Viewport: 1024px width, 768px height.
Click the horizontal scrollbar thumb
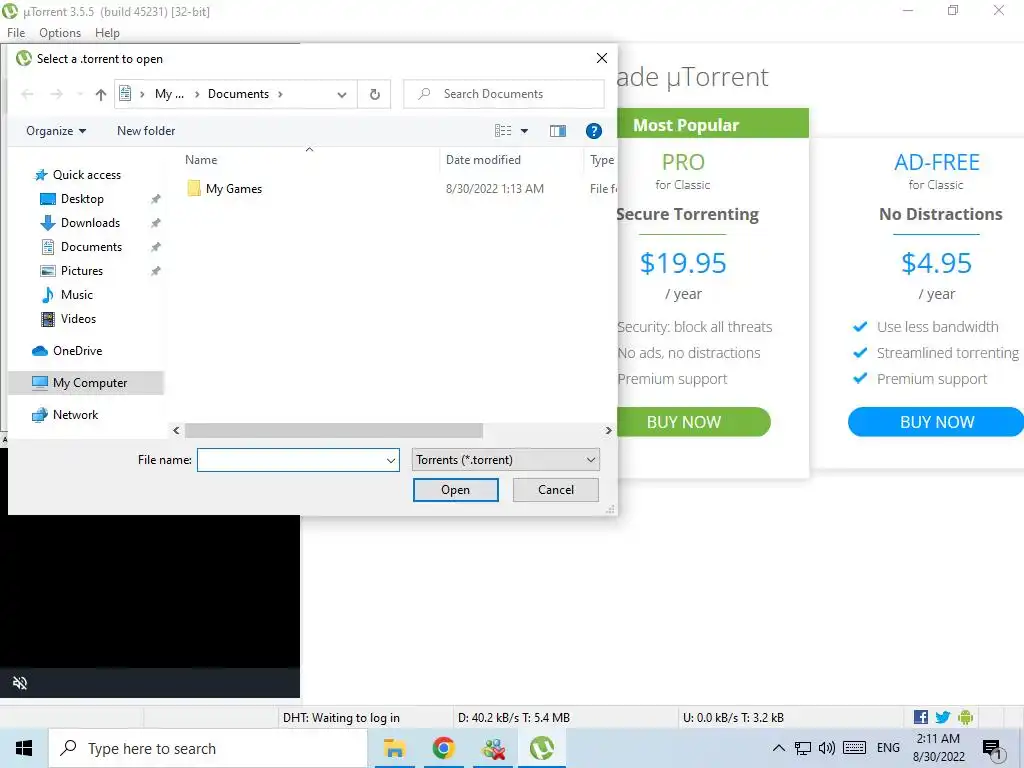point(334,431)
